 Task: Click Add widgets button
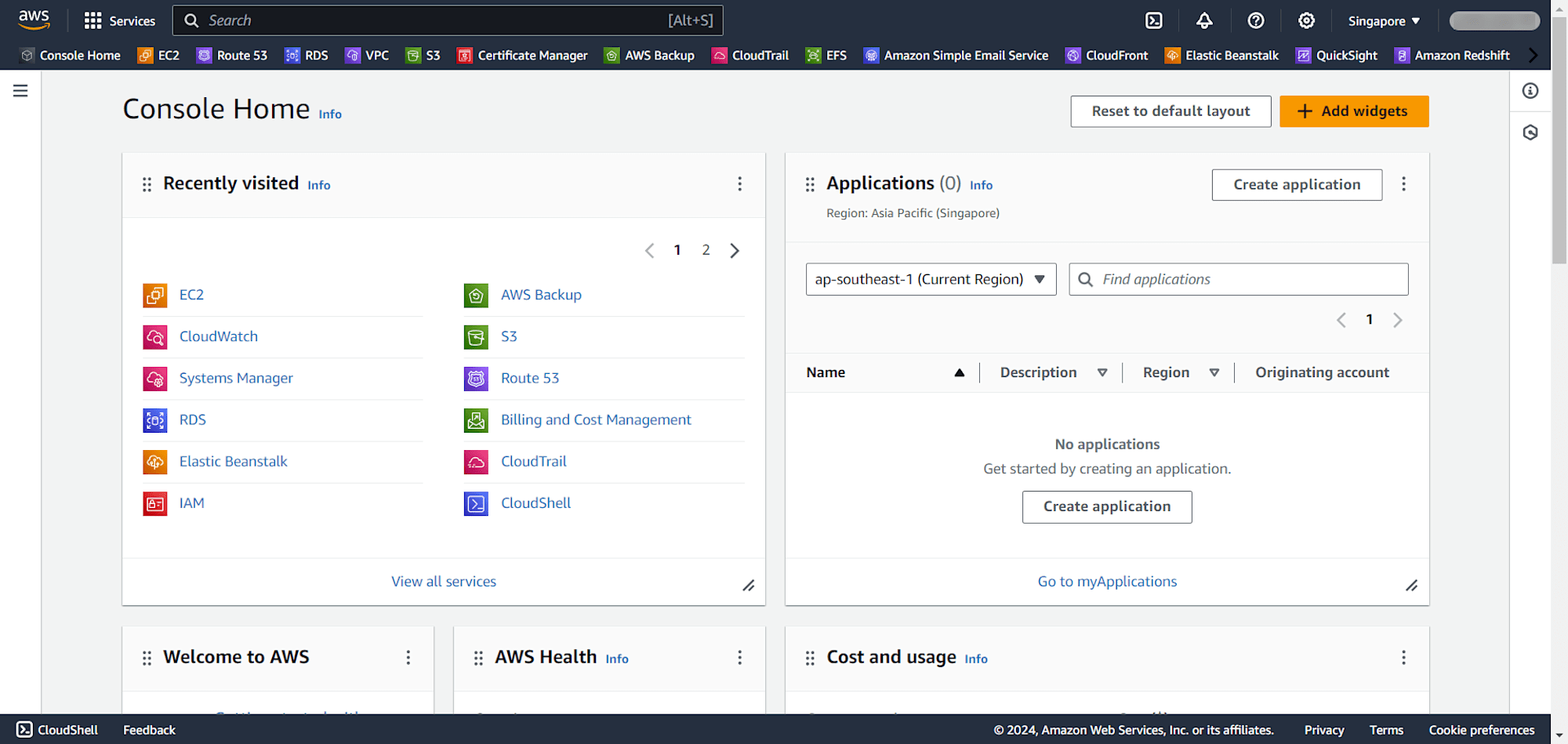pyautogui.click(x=1354, y=111)
